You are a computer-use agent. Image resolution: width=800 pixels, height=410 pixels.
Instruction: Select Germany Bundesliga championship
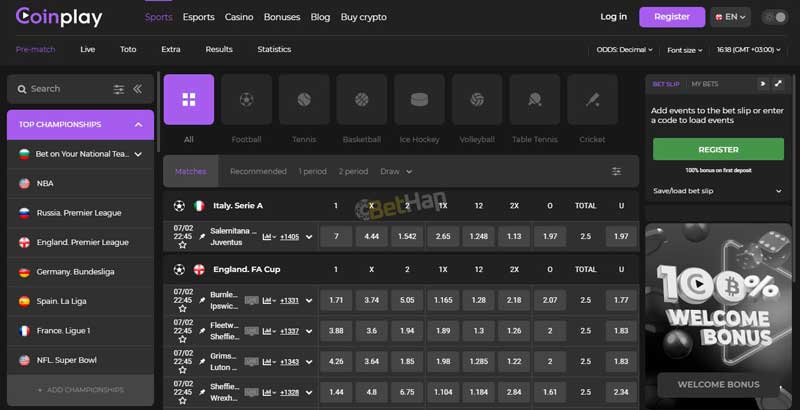pos(81,272)
